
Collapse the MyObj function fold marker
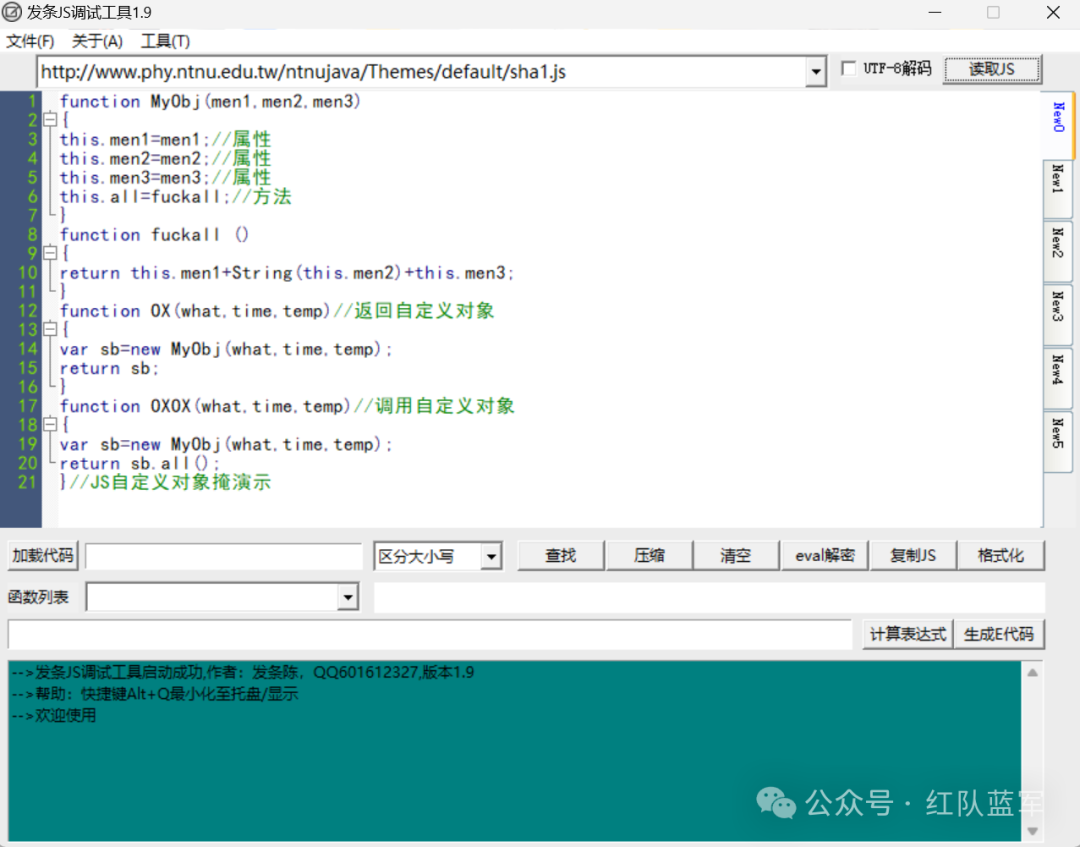point(49,120)
